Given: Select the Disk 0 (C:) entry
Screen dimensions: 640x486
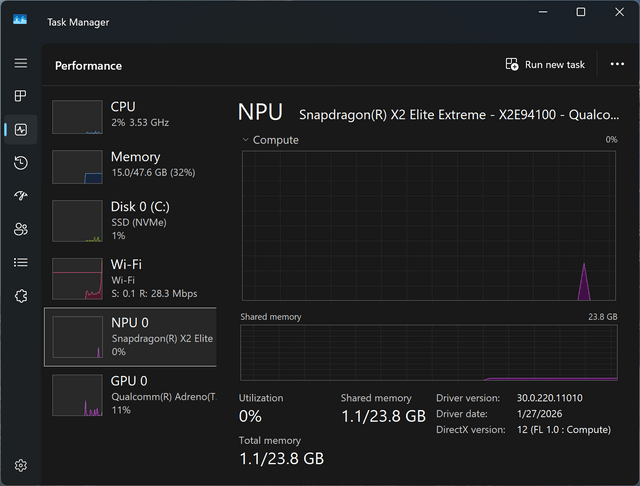Looking at the screenshot, I should (130, 221).
